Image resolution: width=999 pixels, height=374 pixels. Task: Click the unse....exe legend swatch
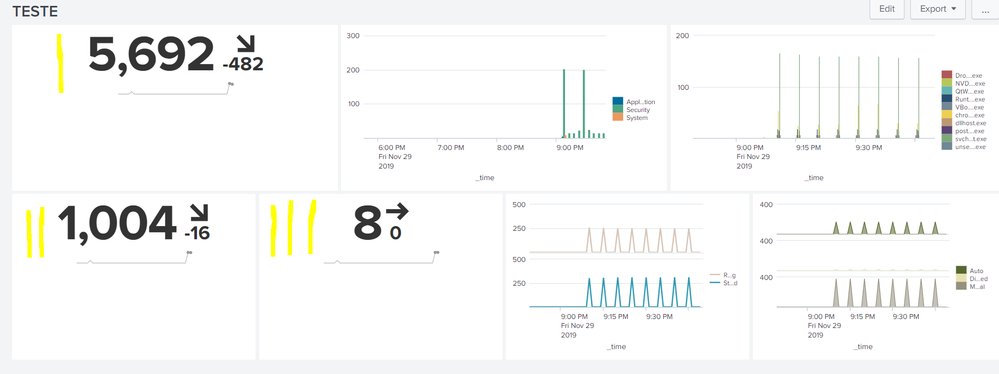click(947, 146)
